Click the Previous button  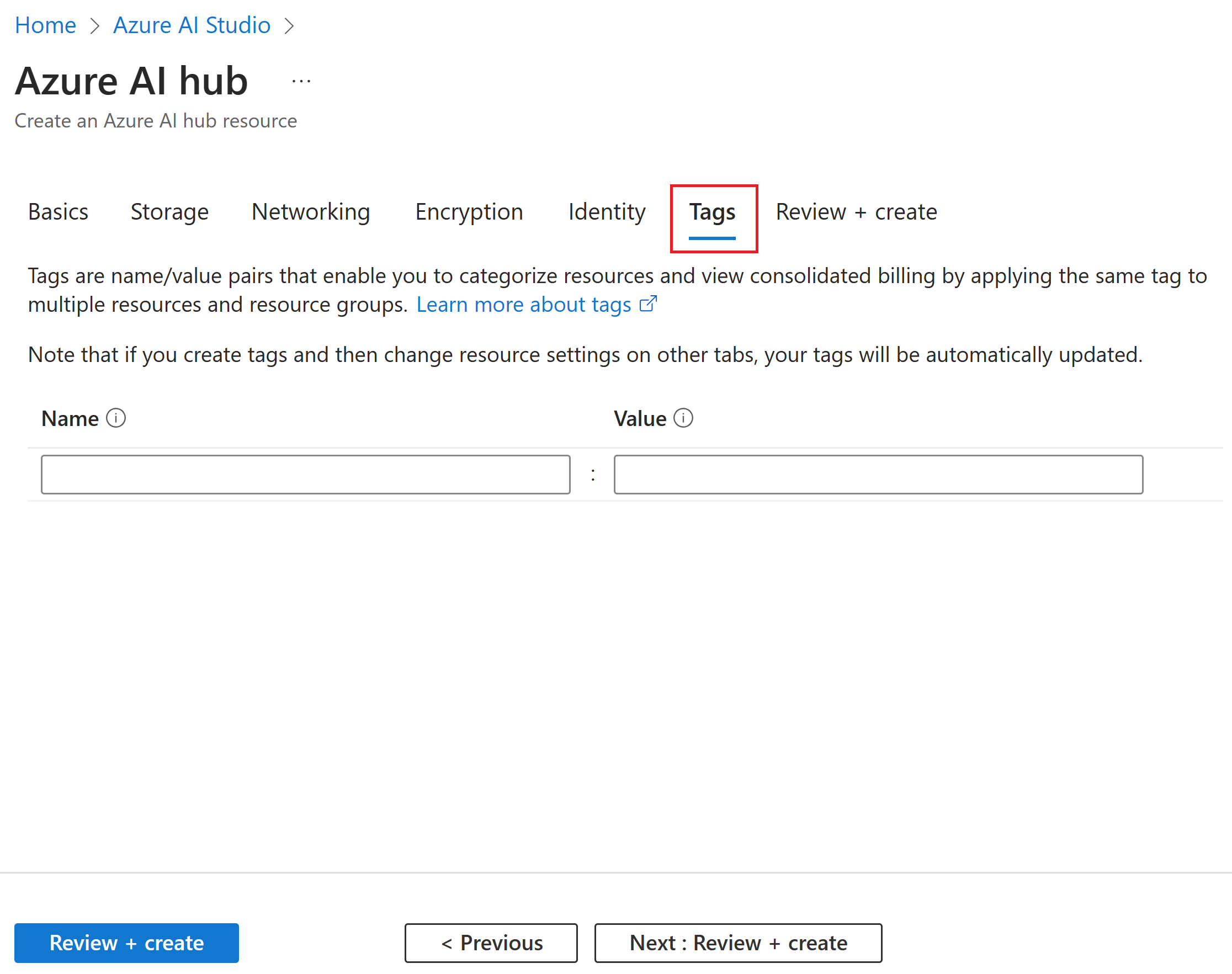click(x=491, y=943)
